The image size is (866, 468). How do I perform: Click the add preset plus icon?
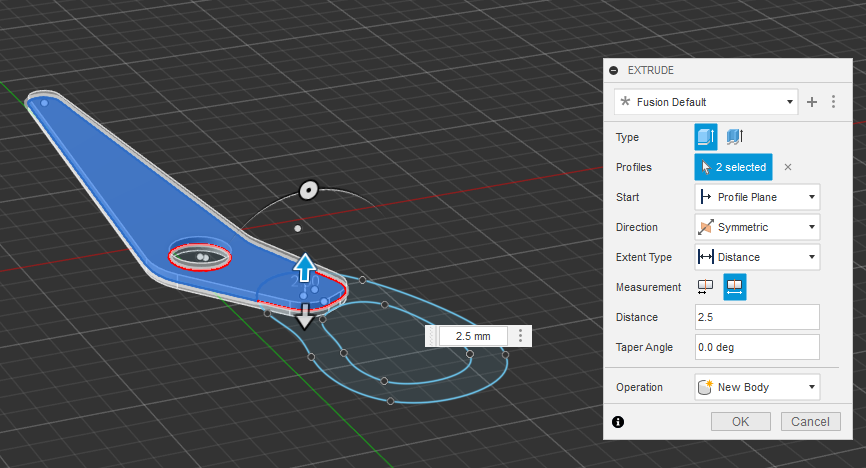tap(812, 102)
